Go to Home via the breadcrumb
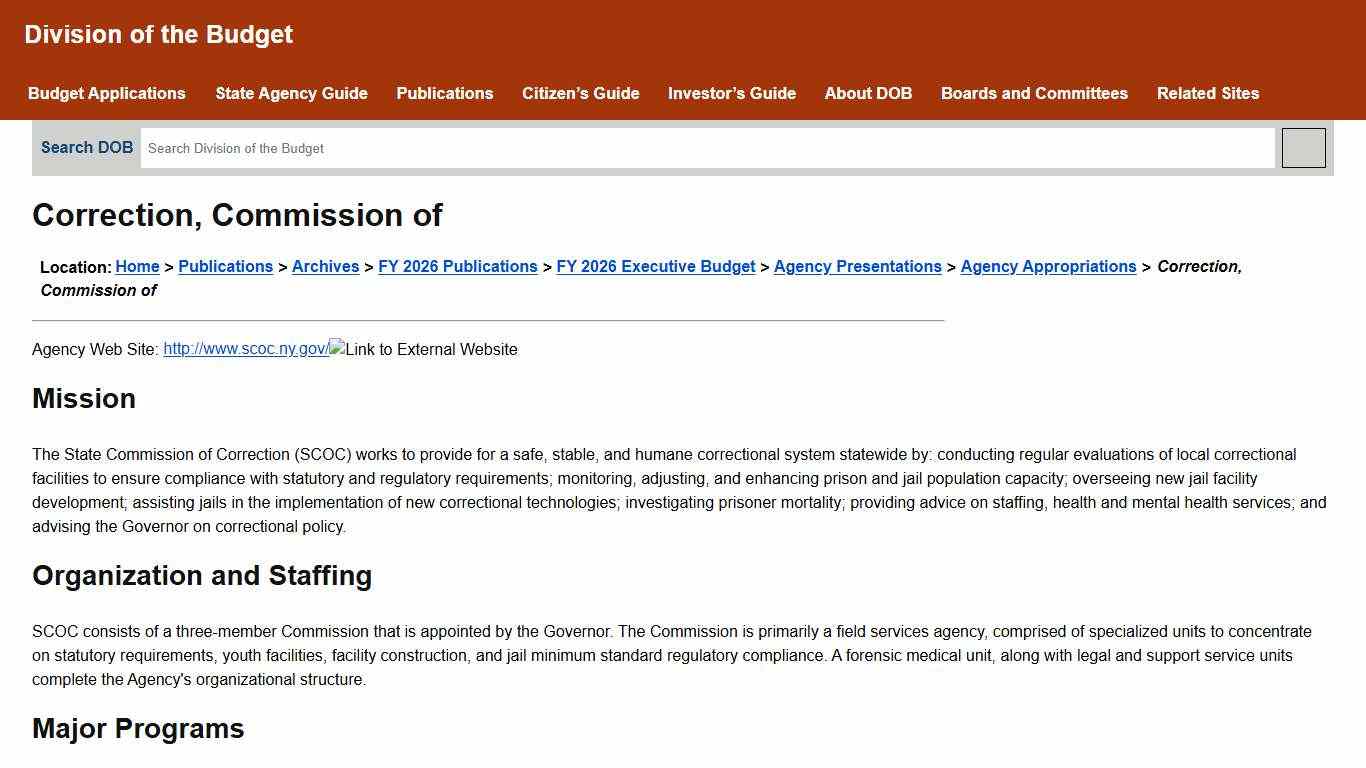The height and width of the screenshot is (768, 1366). (x=137, y=266)
